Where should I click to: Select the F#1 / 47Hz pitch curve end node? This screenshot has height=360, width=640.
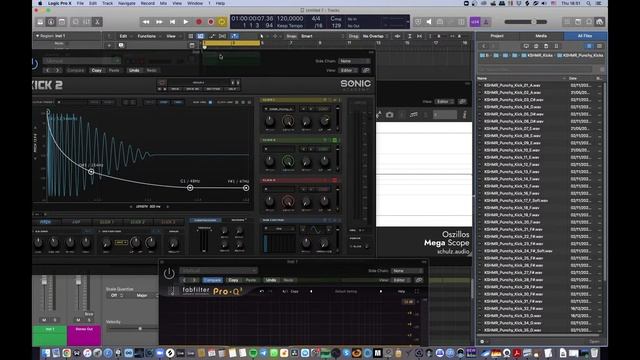[x=246, y=188]
